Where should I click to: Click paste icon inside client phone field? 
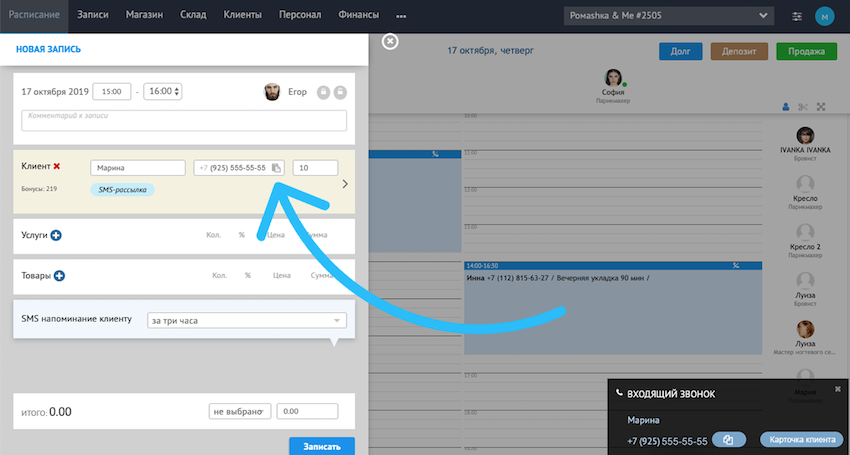[277, 168]
